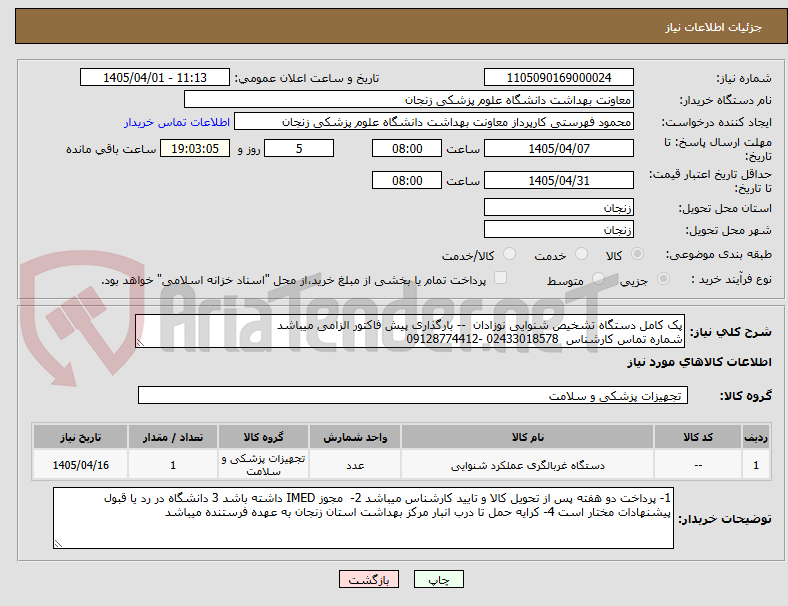Click the شماره نیاز number field
Image resolution: width=788 pixels, height=606 pixels.
[x=558, y=78]
